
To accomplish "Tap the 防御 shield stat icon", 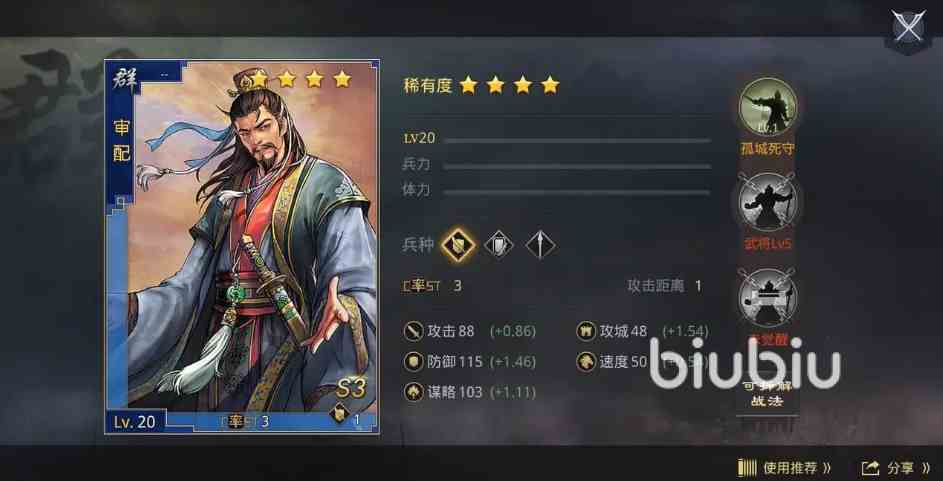I will coord(414,362).
